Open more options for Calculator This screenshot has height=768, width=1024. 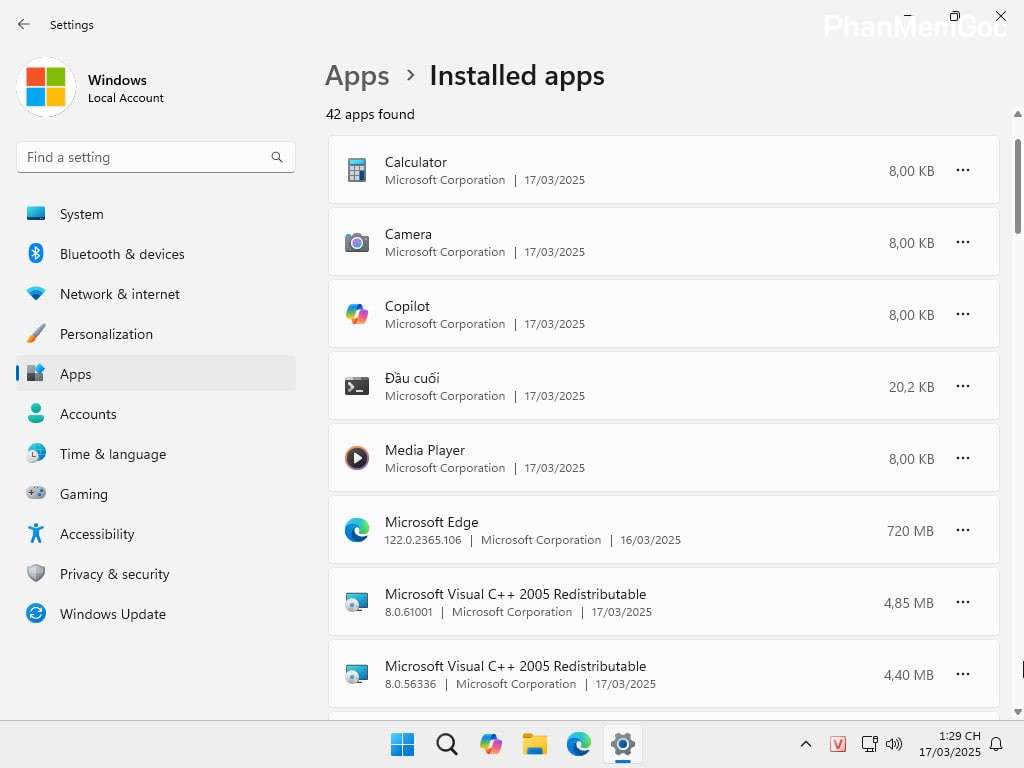[963, 171]
